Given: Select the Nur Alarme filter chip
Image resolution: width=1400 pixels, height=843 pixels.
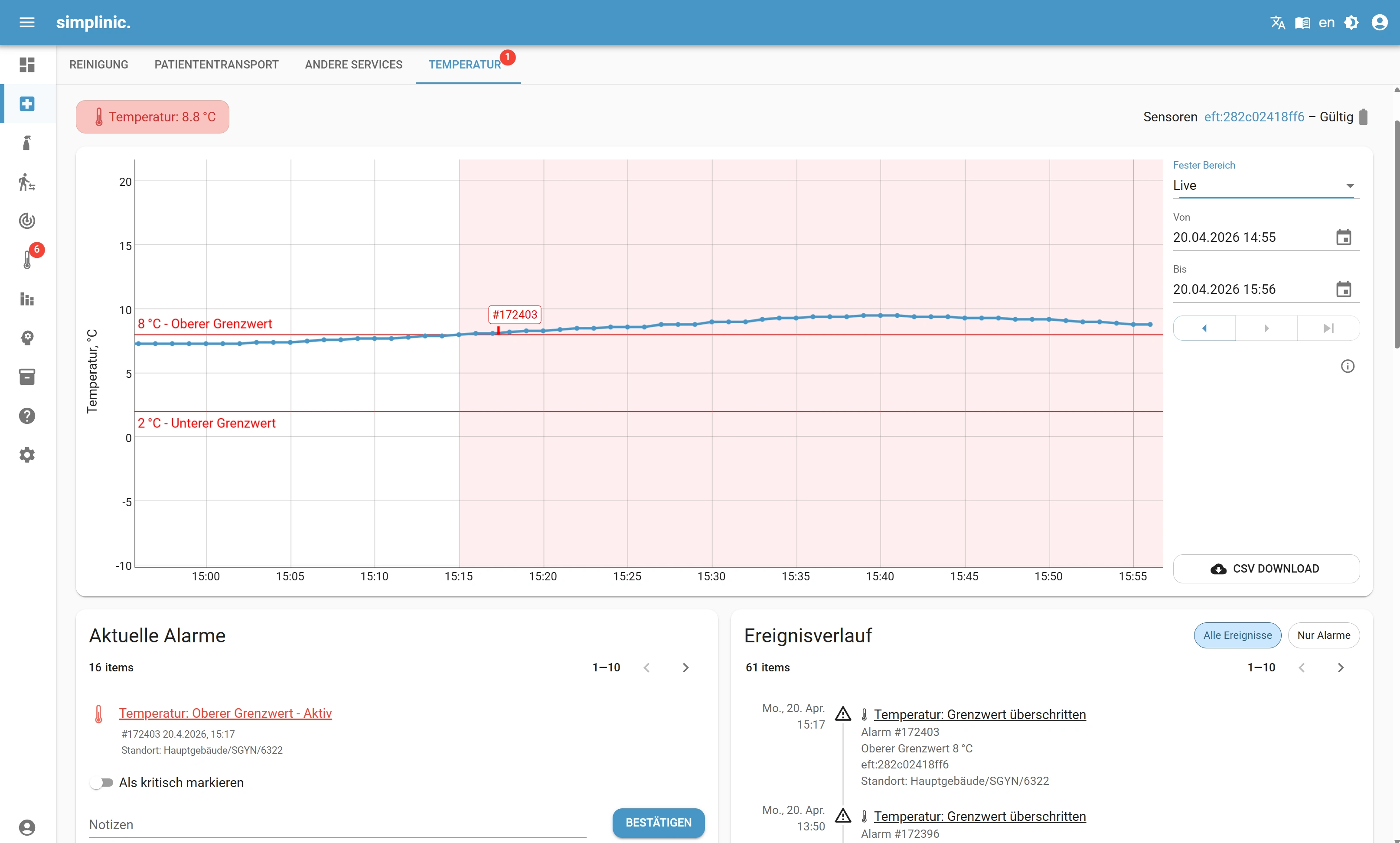Looking at the screenshot, I should pyautogui.click(x=1323, y=635).
